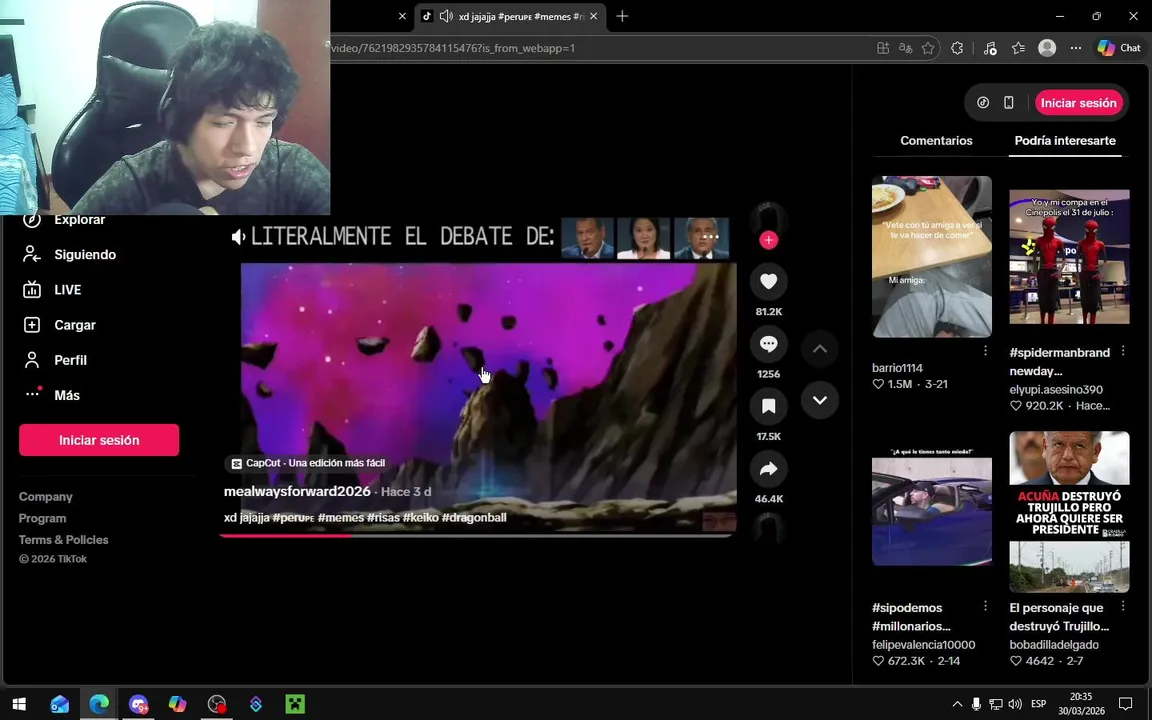Switch to Comentarios tab
Image resolution: width=1152 pixels, height=720 pixels.
click(936, 140)
